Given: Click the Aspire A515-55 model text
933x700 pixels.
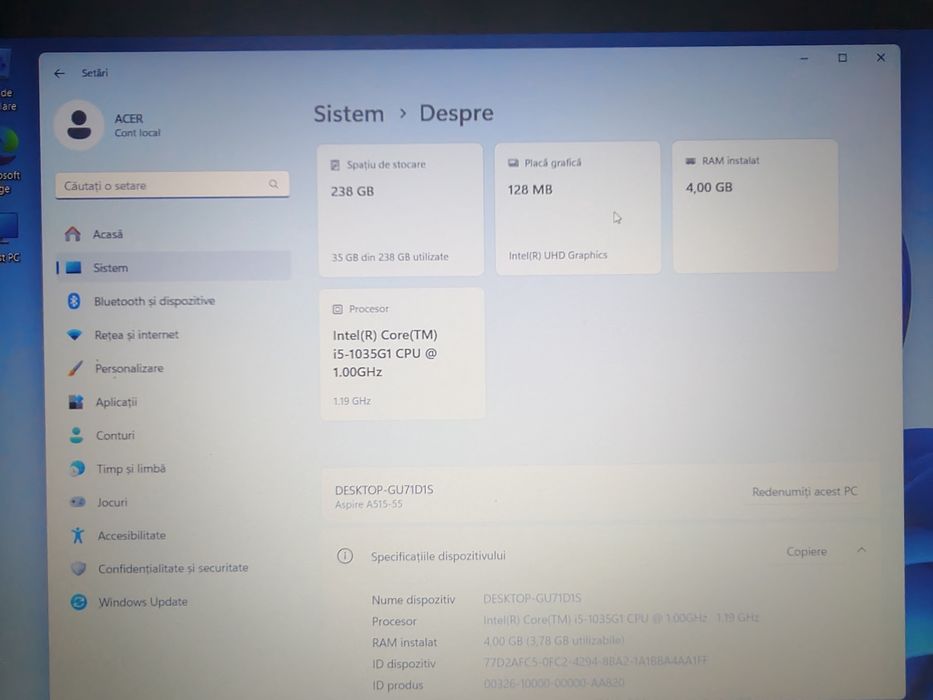Looking at the screenshot, I should (368, 504).
